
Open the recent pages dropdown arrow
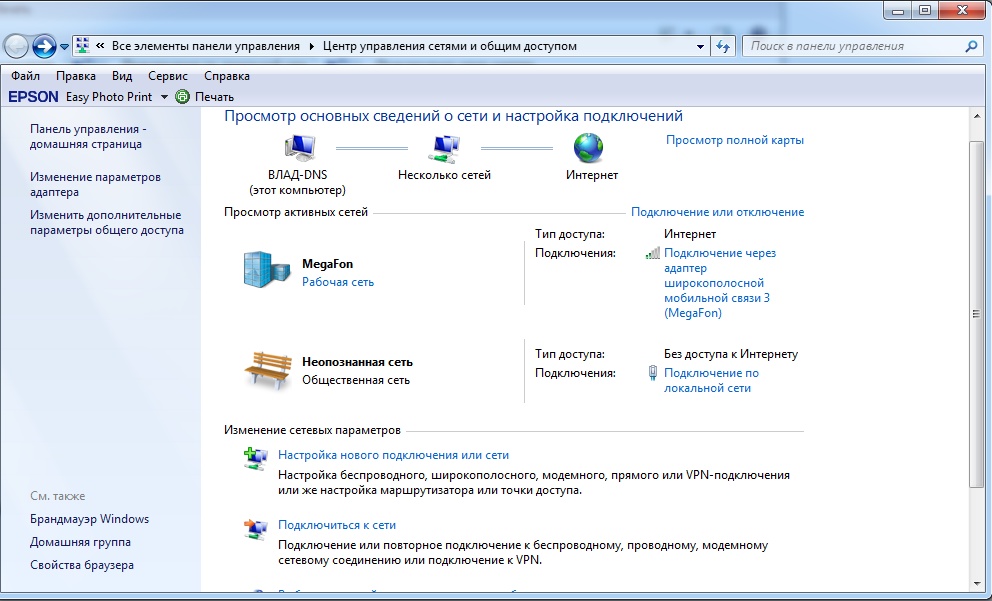tap(65, 46)
